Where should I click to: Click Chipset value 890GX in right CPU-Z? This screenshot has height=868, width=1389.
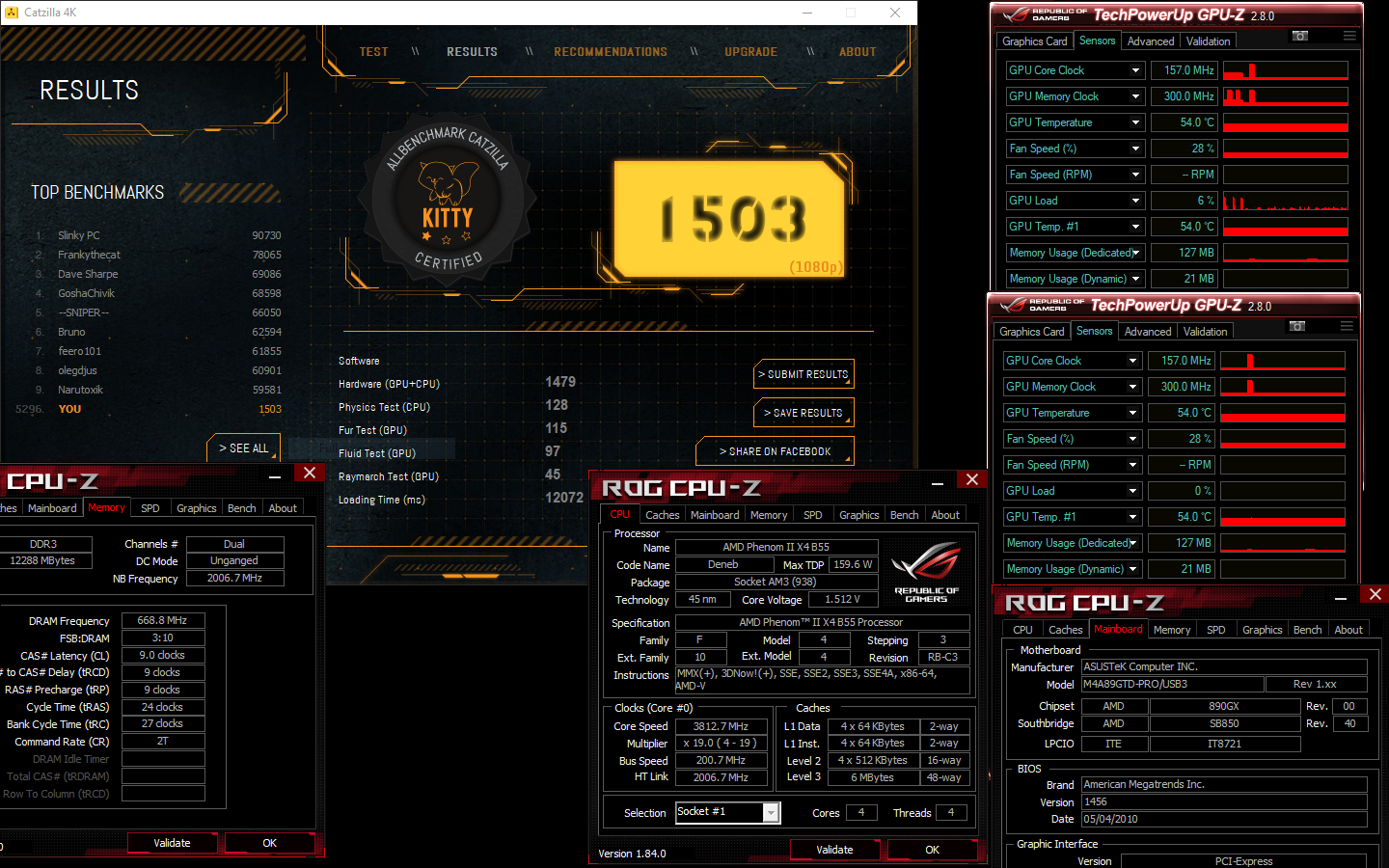[1224, 706]
